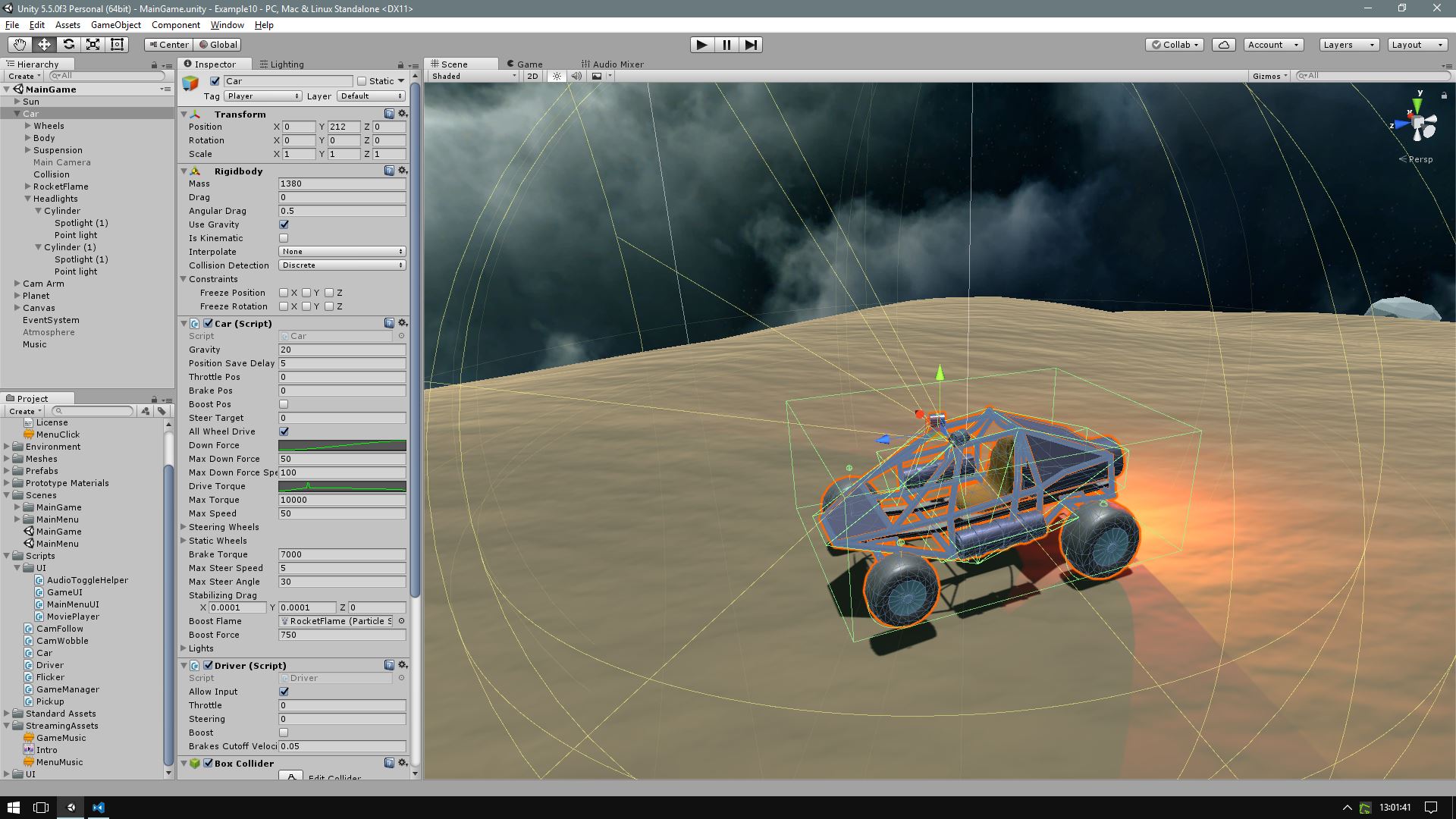The height and width of the screenshot is (819, 1456).
Task: Click the Step frame button
Action: coord(750,45)
